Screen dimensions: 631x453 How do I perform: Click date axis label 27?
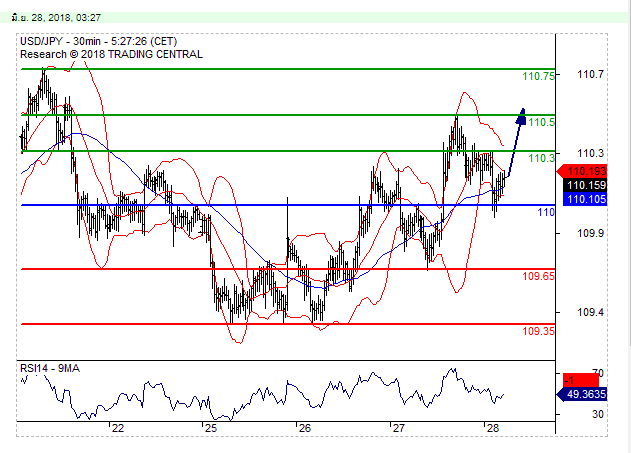pos(398,428)
